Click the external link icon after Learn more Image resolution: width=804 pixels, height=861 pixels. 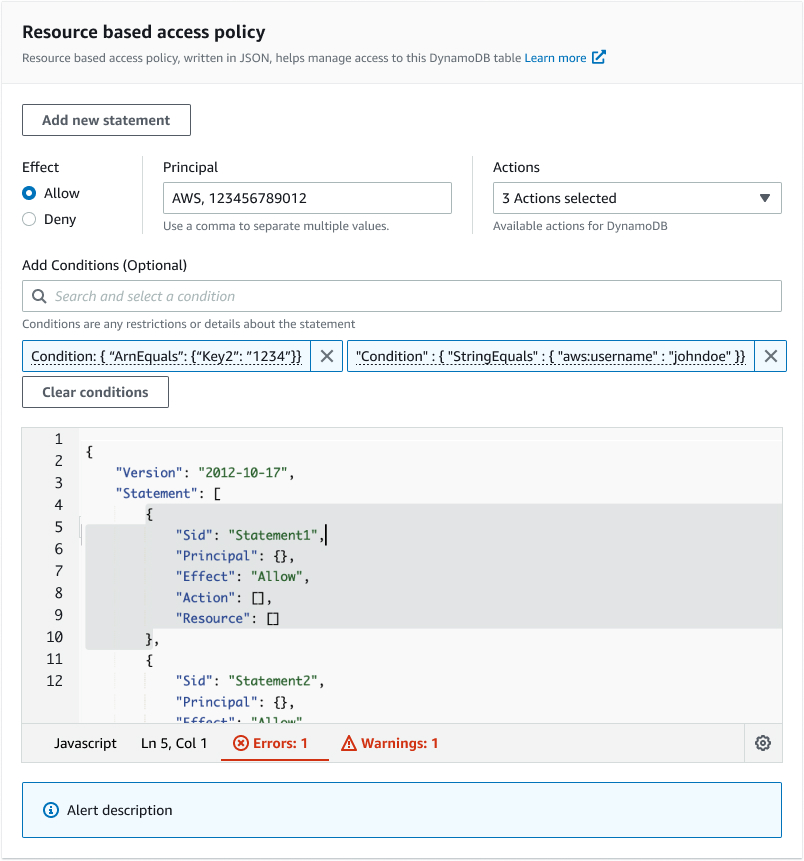[x=599, y=57]
